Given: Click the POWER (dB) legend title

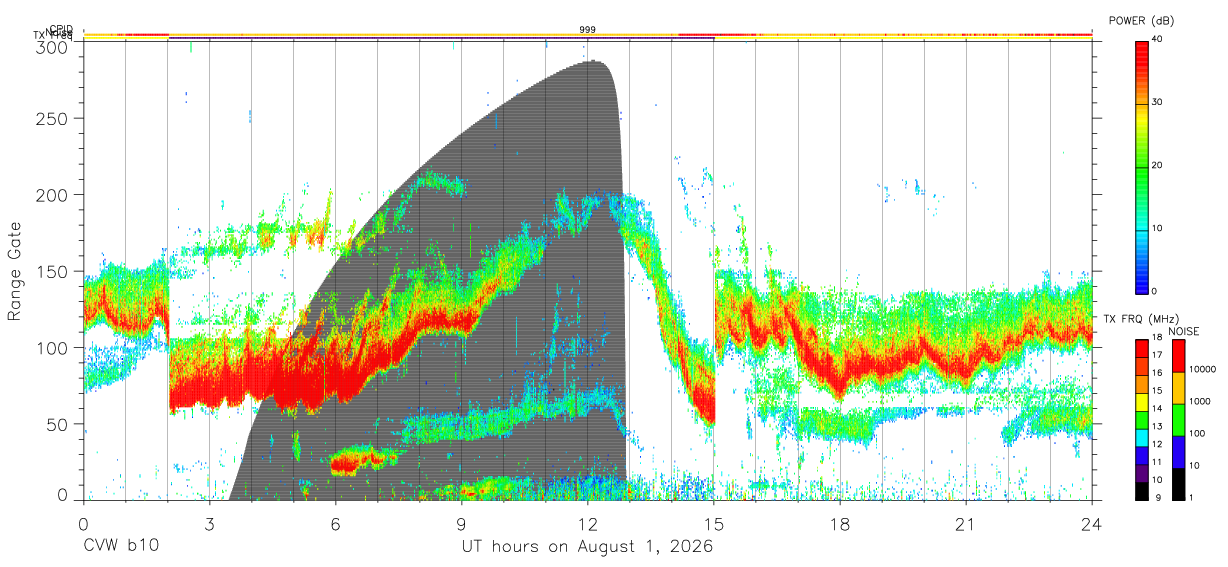Looking at the screenshot, I should click(x=1142, y=21).
